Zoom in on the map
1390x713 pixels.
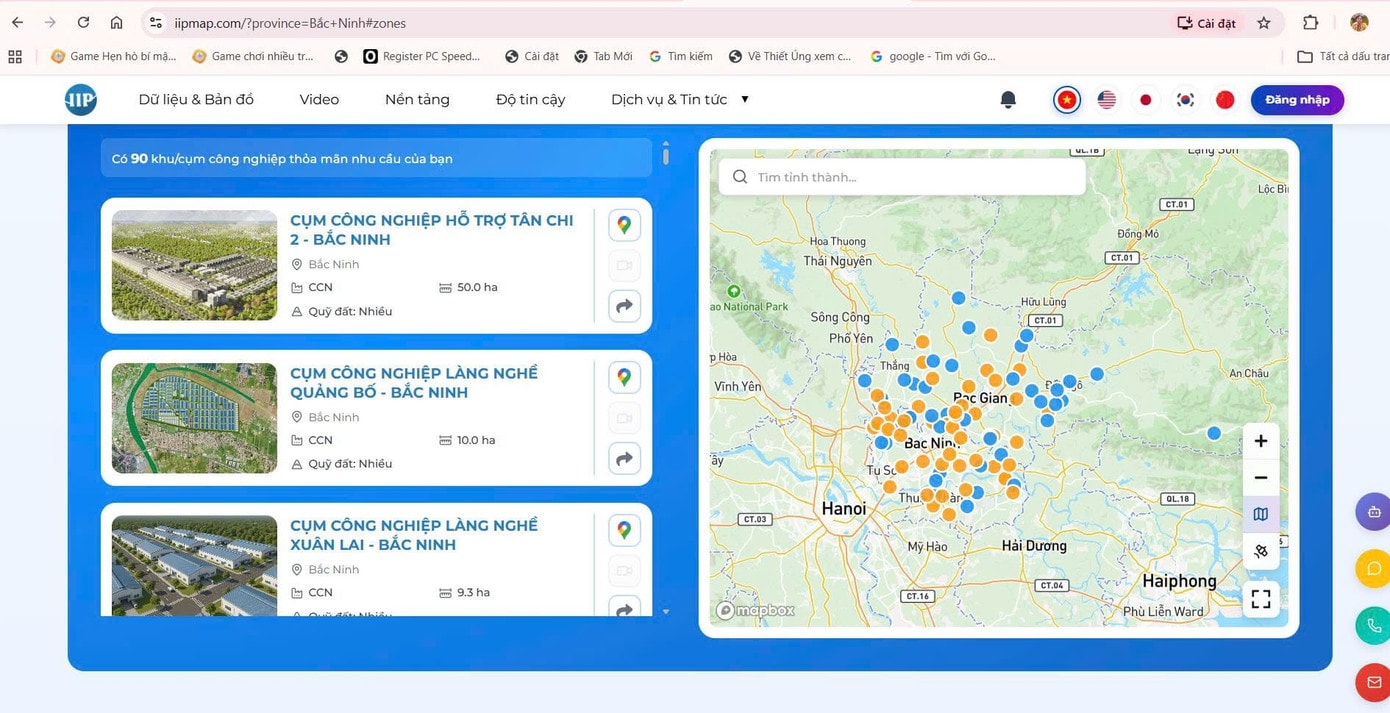(1261, 441)
